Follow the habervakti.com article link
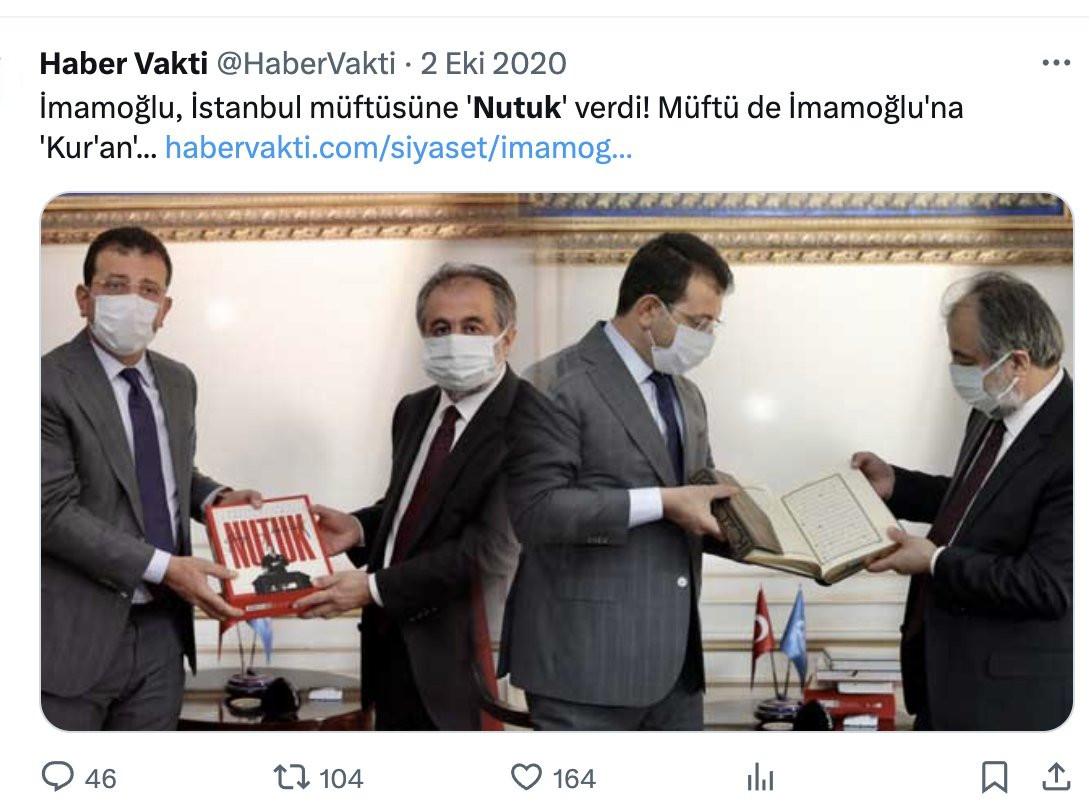The image size is (1089, 810). (399, 148)
